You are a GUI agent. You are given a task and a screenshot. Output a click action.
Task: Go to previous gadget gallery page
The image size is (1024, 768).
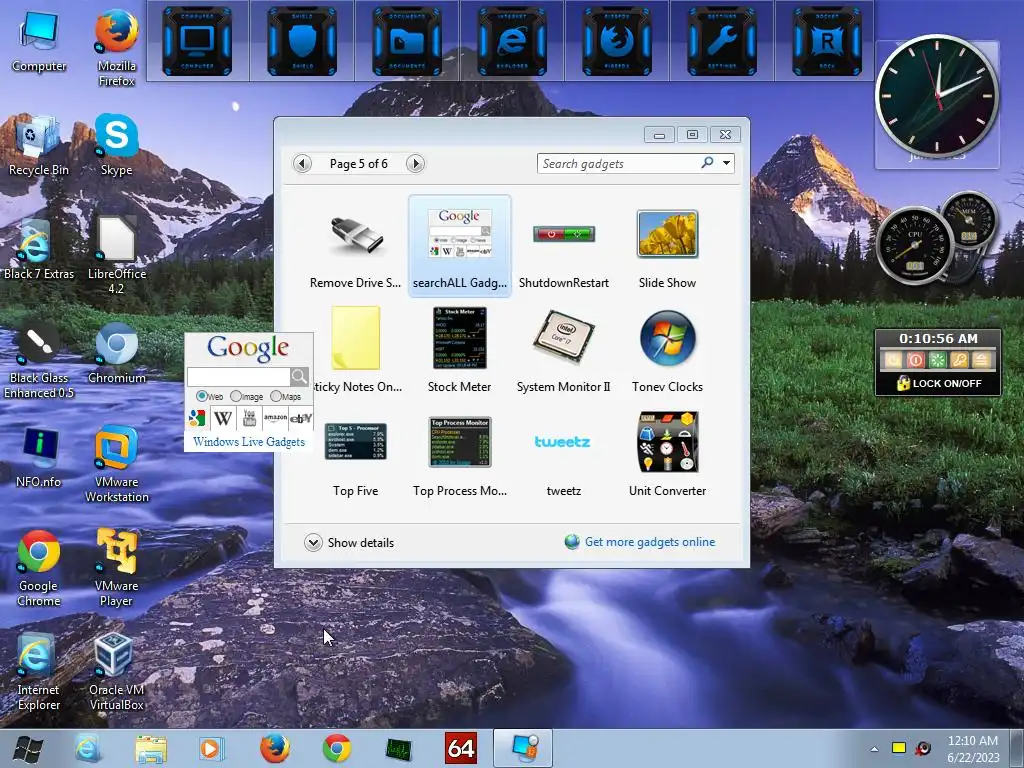click(302, 163)
